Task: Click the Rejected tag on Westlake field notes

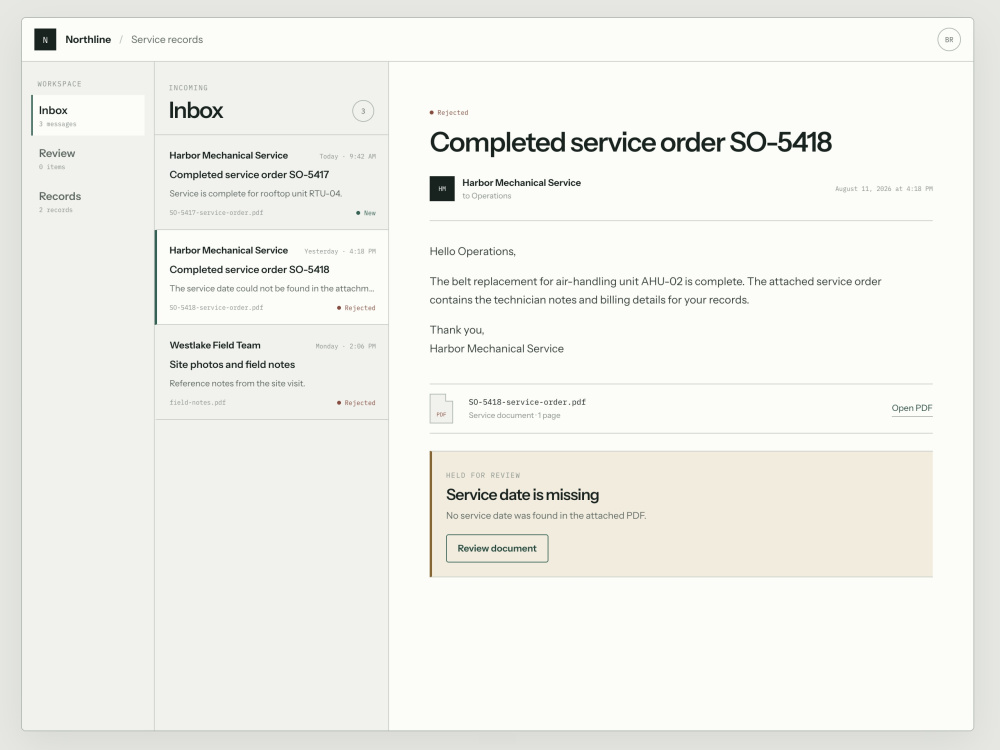Action: click(356, 403)
